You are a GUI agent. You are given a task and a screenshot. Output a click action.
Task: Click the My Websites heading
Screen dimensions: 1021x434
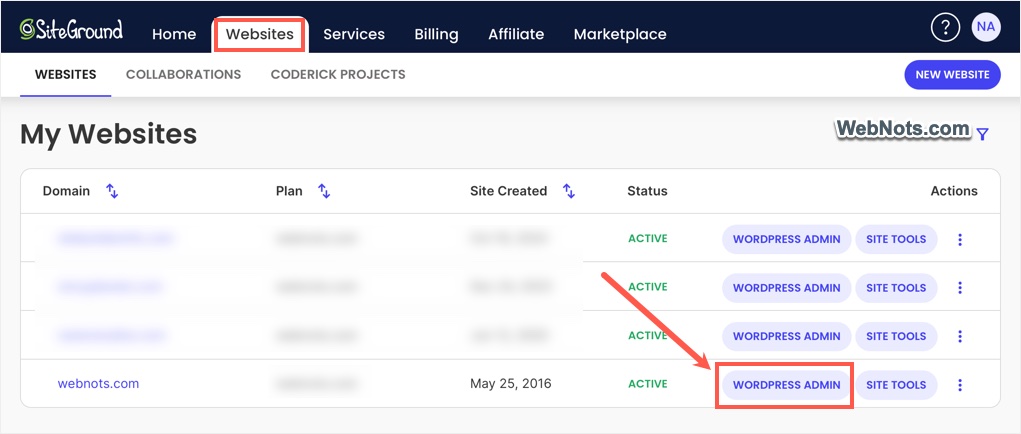pyautogui.click(x=109, y=134)
